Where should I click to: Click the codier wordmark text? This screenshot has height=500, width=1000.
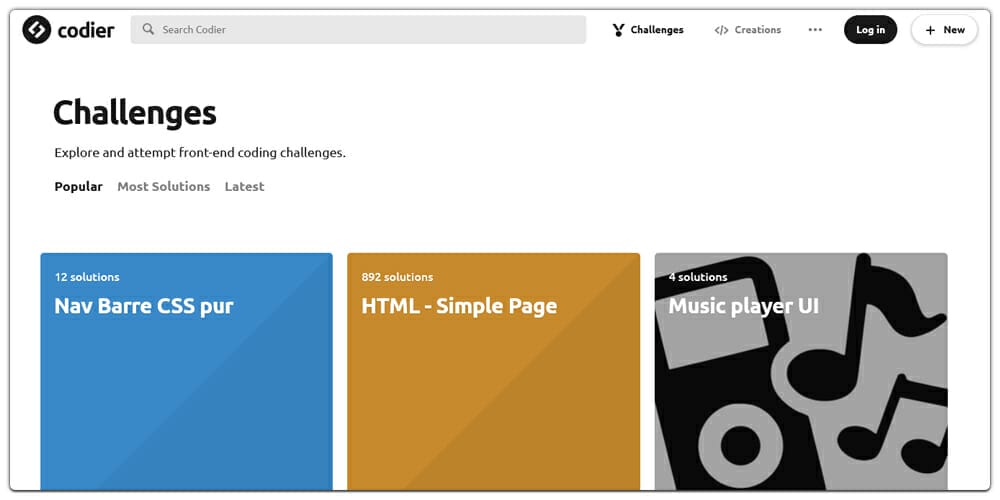(x=86, y=30)
